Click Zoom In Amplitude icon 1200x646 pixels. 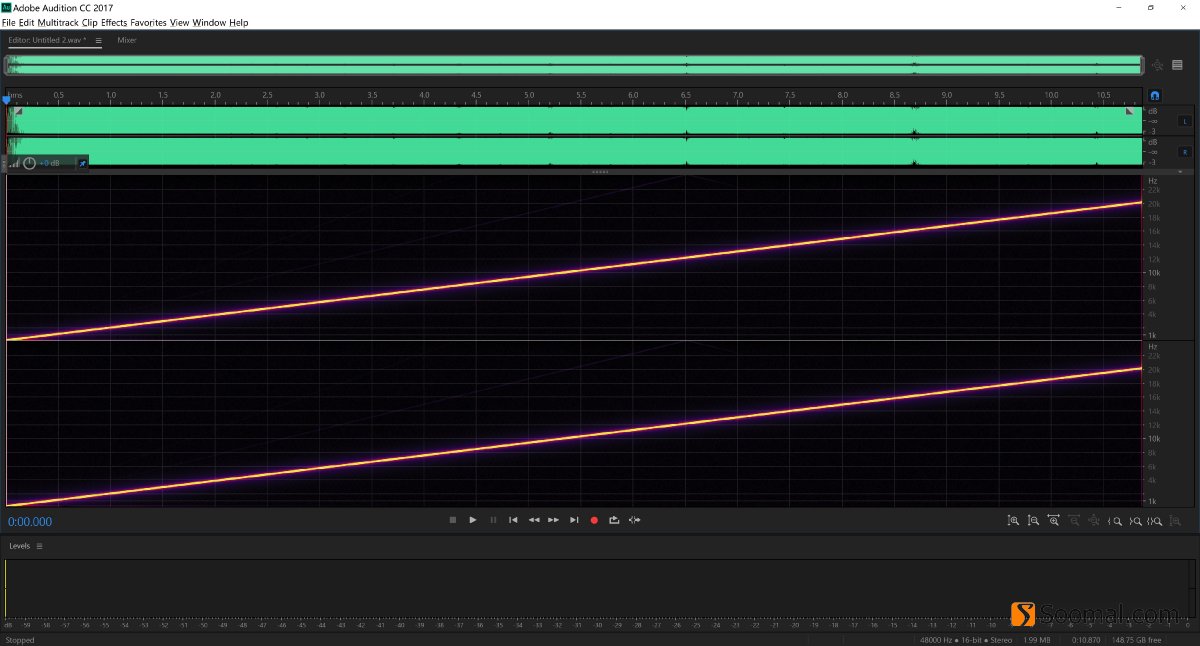(x=1013, y=521)
